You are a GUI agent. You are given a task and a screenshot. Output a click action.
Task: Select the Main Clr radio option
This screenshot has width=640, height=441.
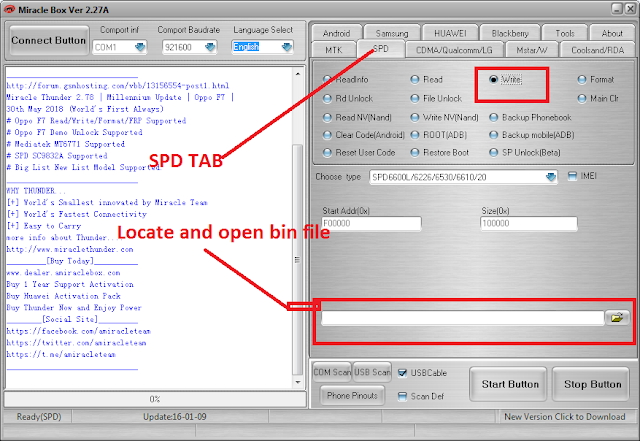(582, 98)
